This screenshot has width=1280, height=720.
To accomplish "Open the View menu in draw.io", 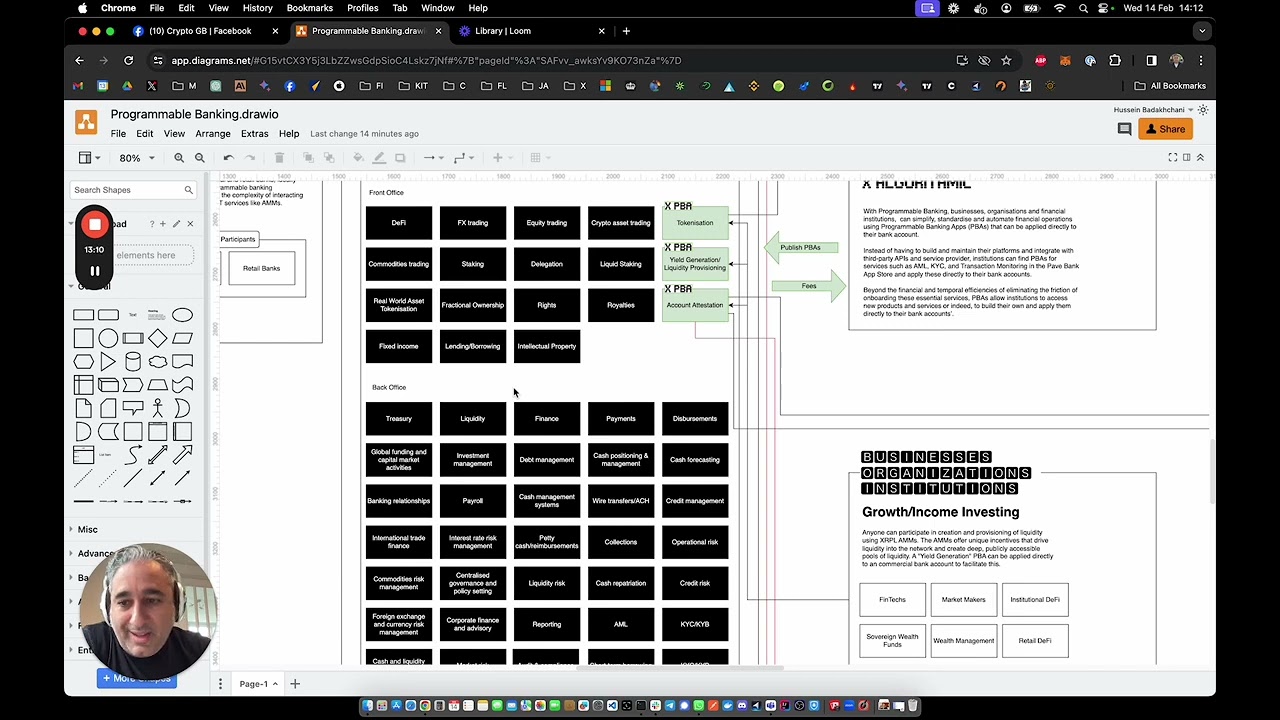I will pyautogui.click(x=174, y=134).
